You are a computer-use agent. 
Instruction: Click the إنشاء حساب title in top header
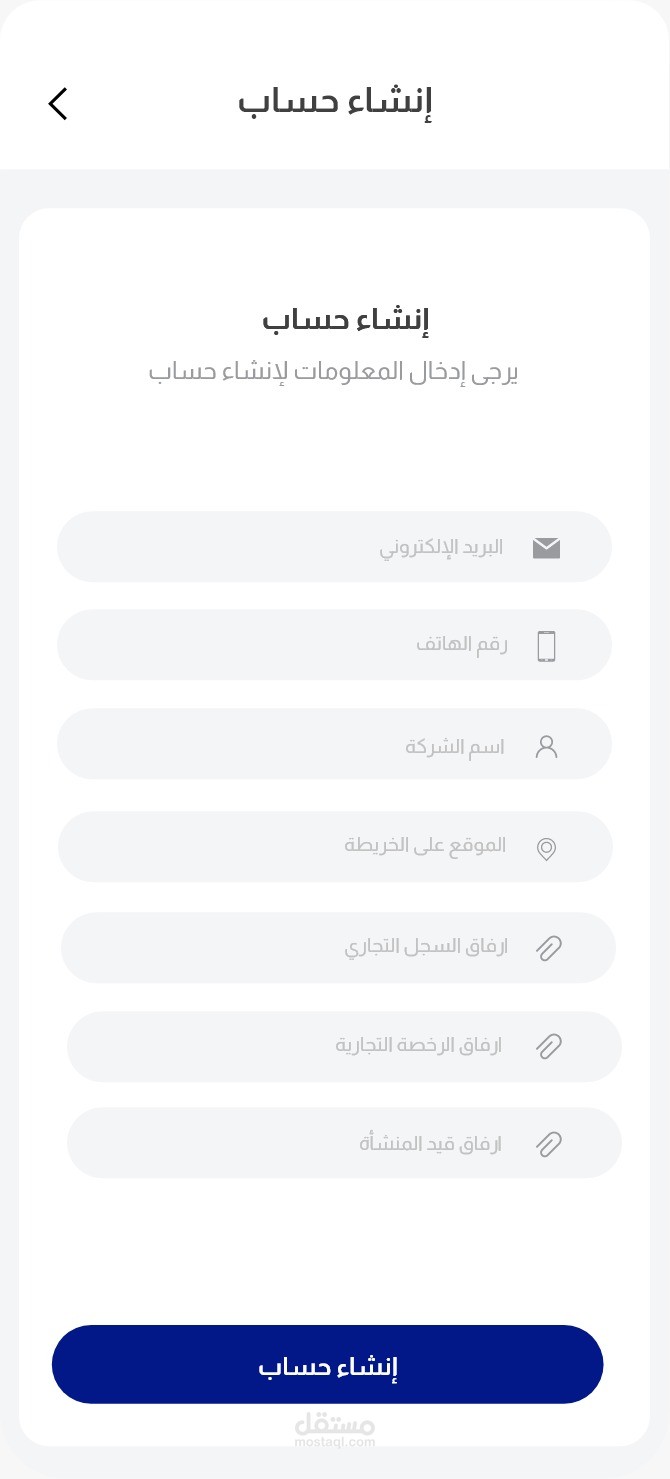click(x=335, y=102)
